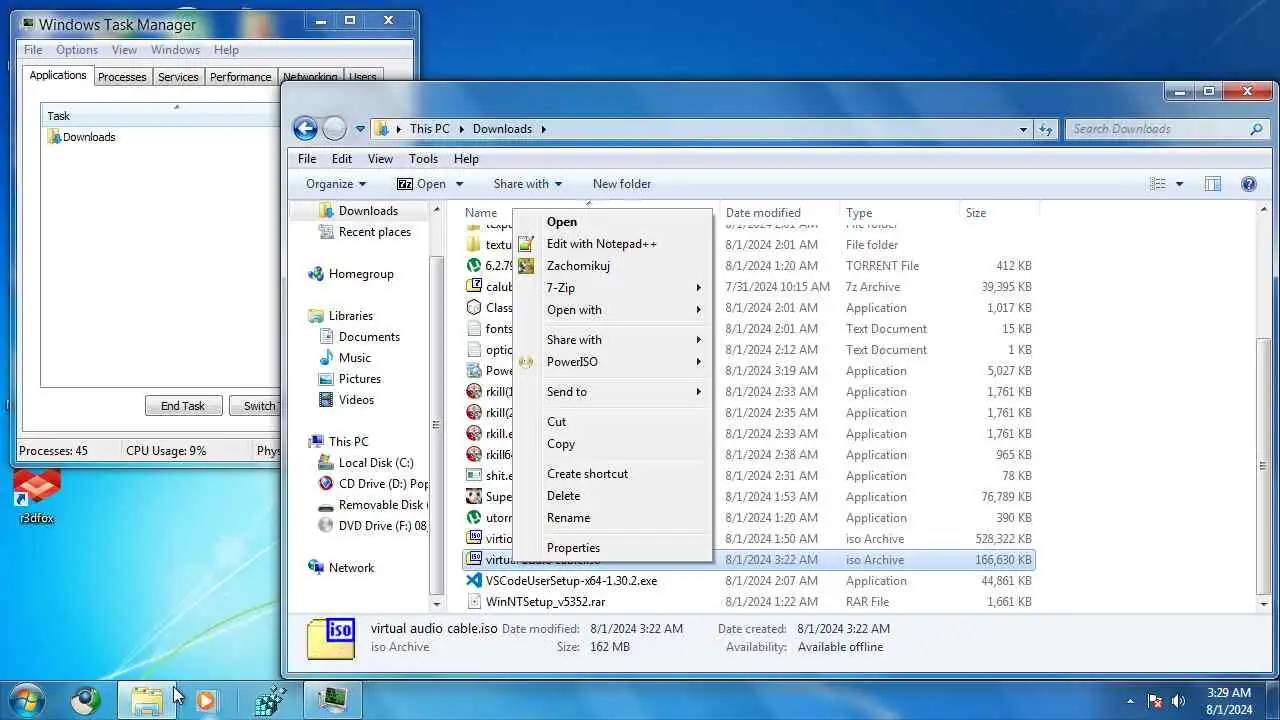Screen dimensions: 1280x720
Task: Click the volume icon in the system tray
Action: [x=1178, y=701]
